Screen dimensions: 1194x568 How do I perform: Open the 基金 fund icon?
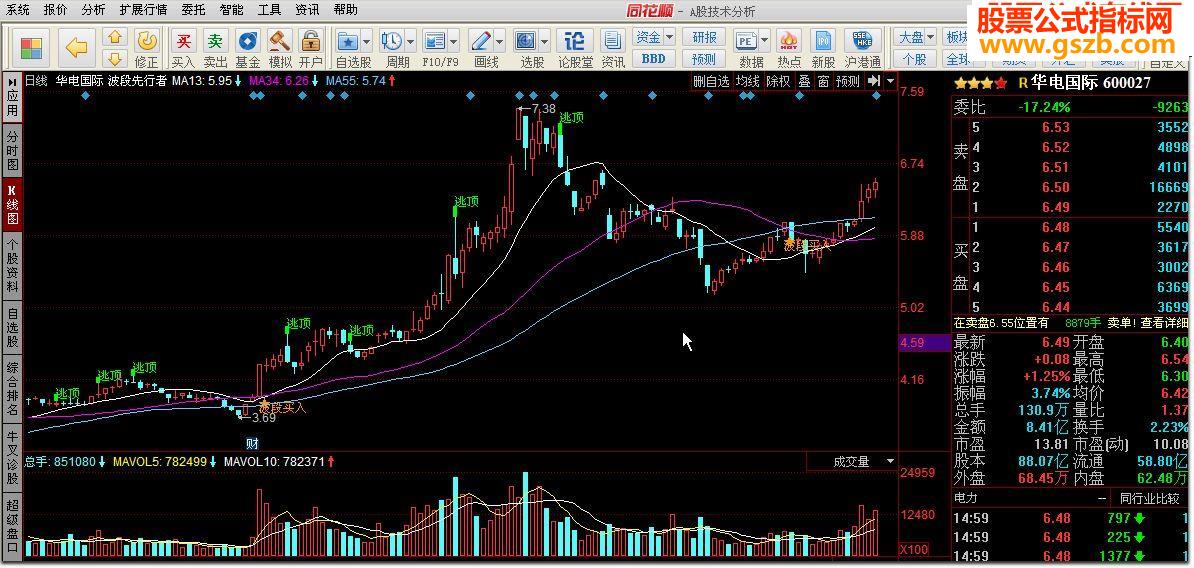click(x=247, y=41)
